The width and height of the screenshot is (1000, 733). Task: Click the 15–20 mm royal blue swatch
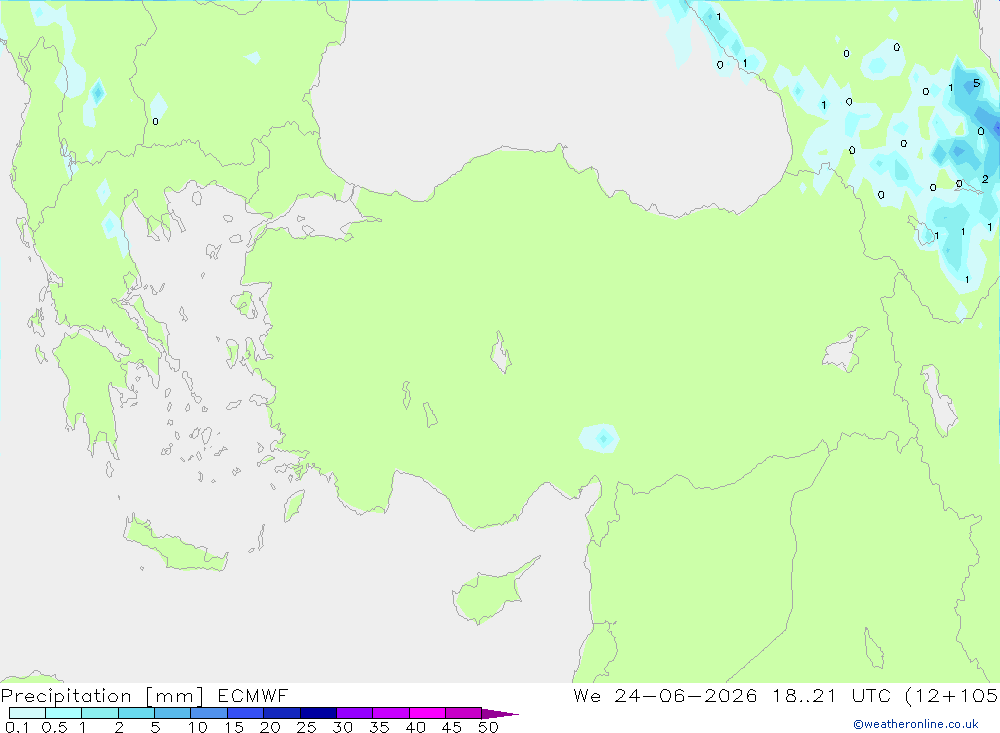pos(246,713)
